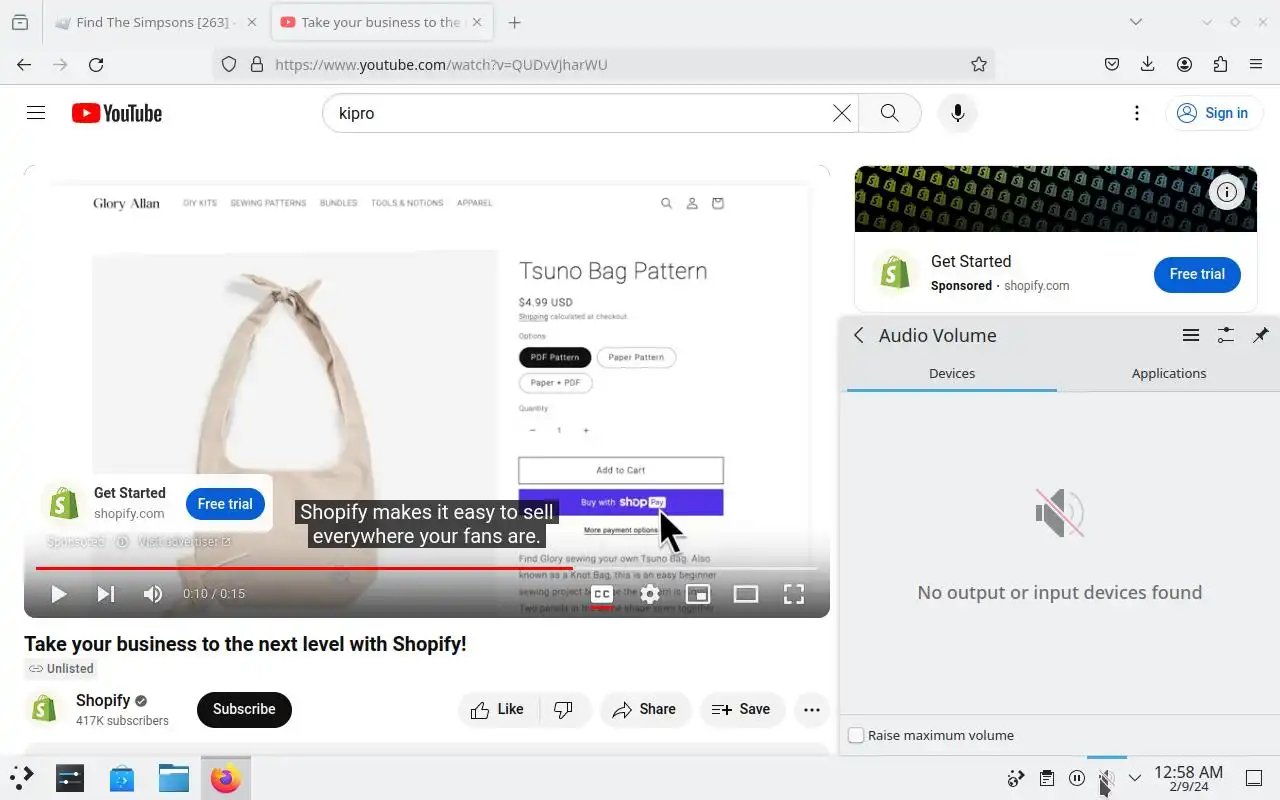Open more actions ellipsis below video
The width and height of the screenshot is (1280, 800).
812,709
